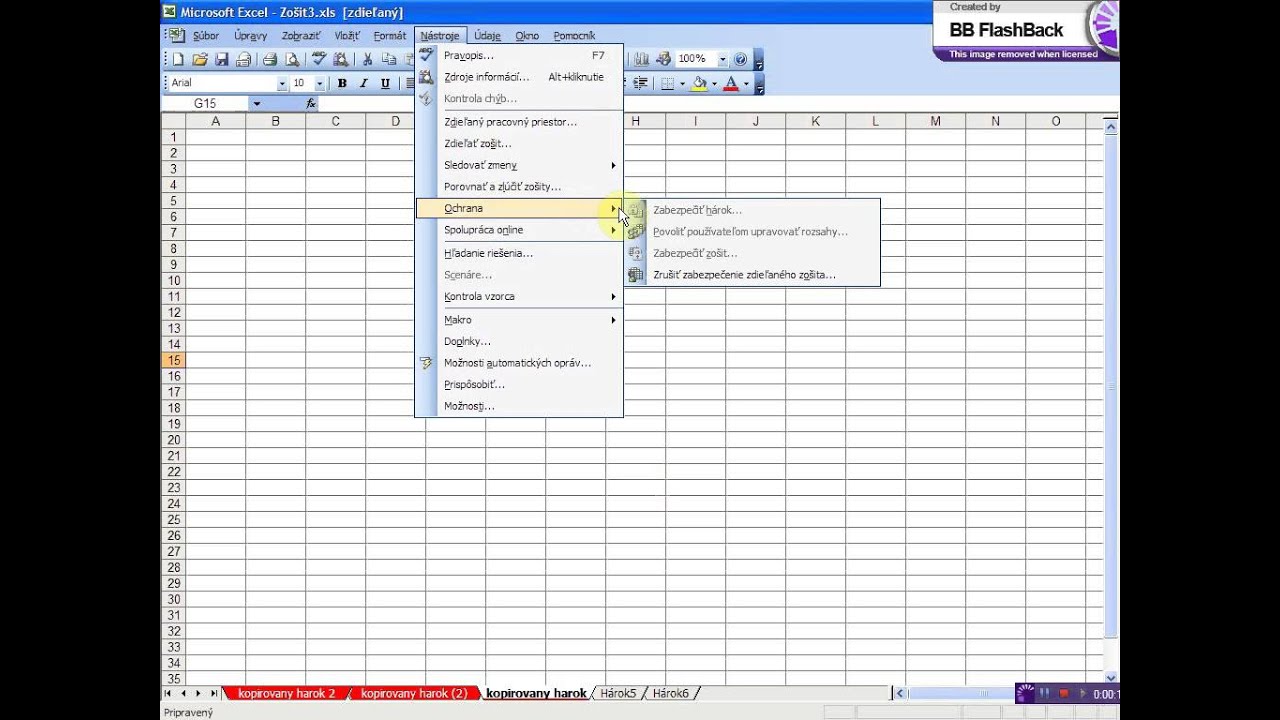The height and width of the screenshot is (720, 1280).
Task: Open the Fill Color dropdown arrow
Action: pos(715,83)
